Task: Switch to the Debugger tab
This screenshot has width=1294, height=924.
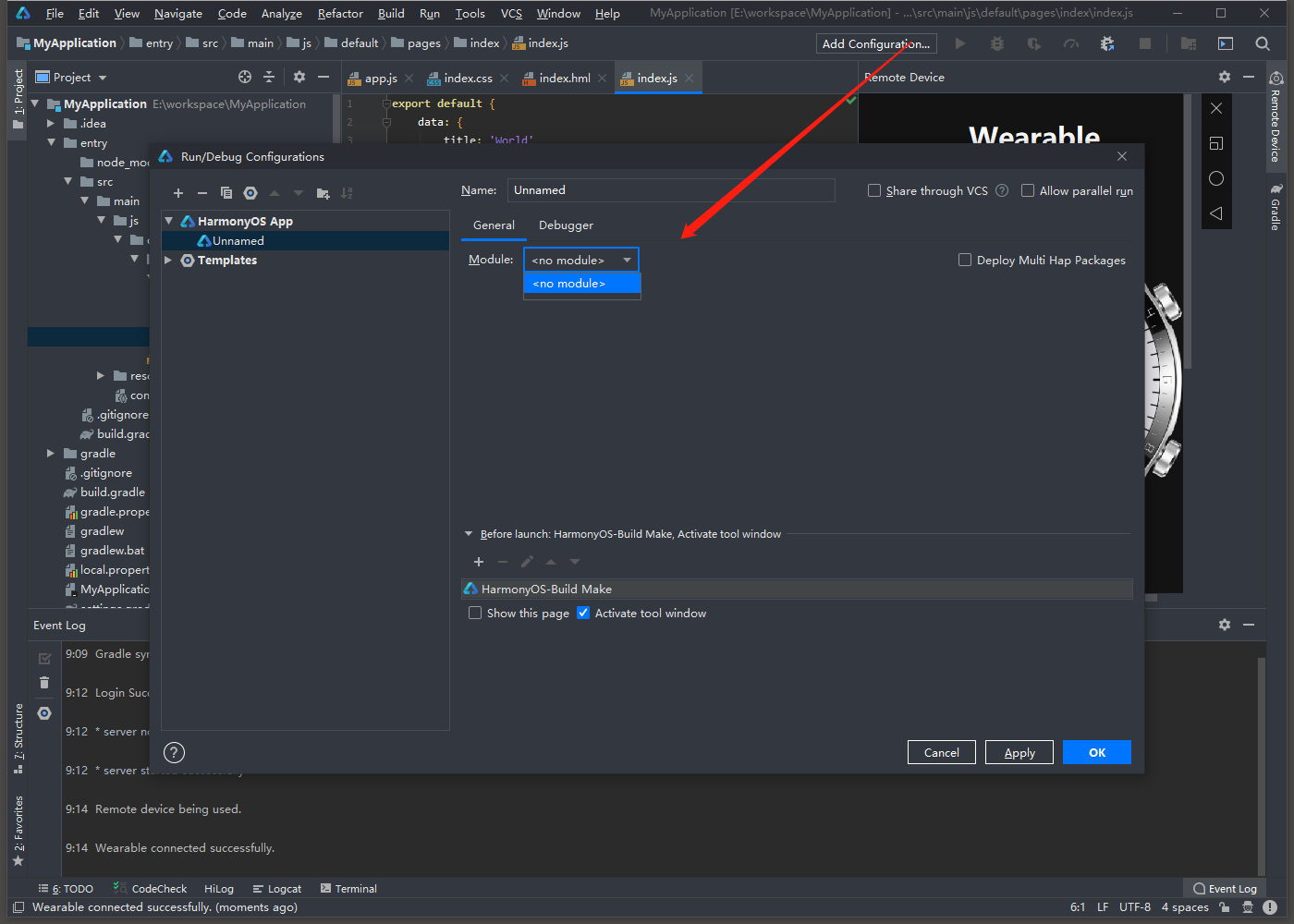Action: pos(566,225)
